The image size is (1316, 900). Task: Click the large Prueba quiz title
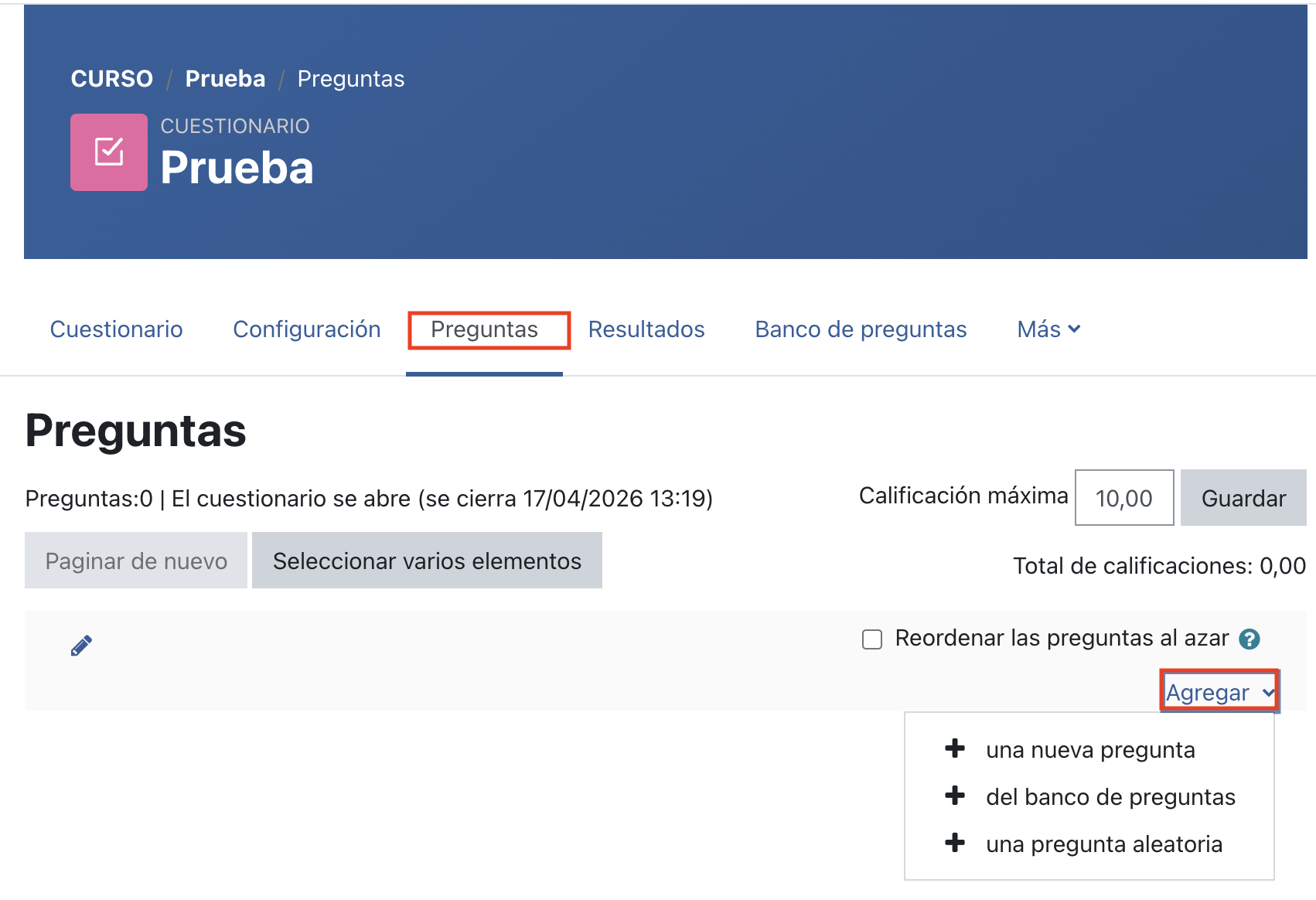click(x=237, y=167)
